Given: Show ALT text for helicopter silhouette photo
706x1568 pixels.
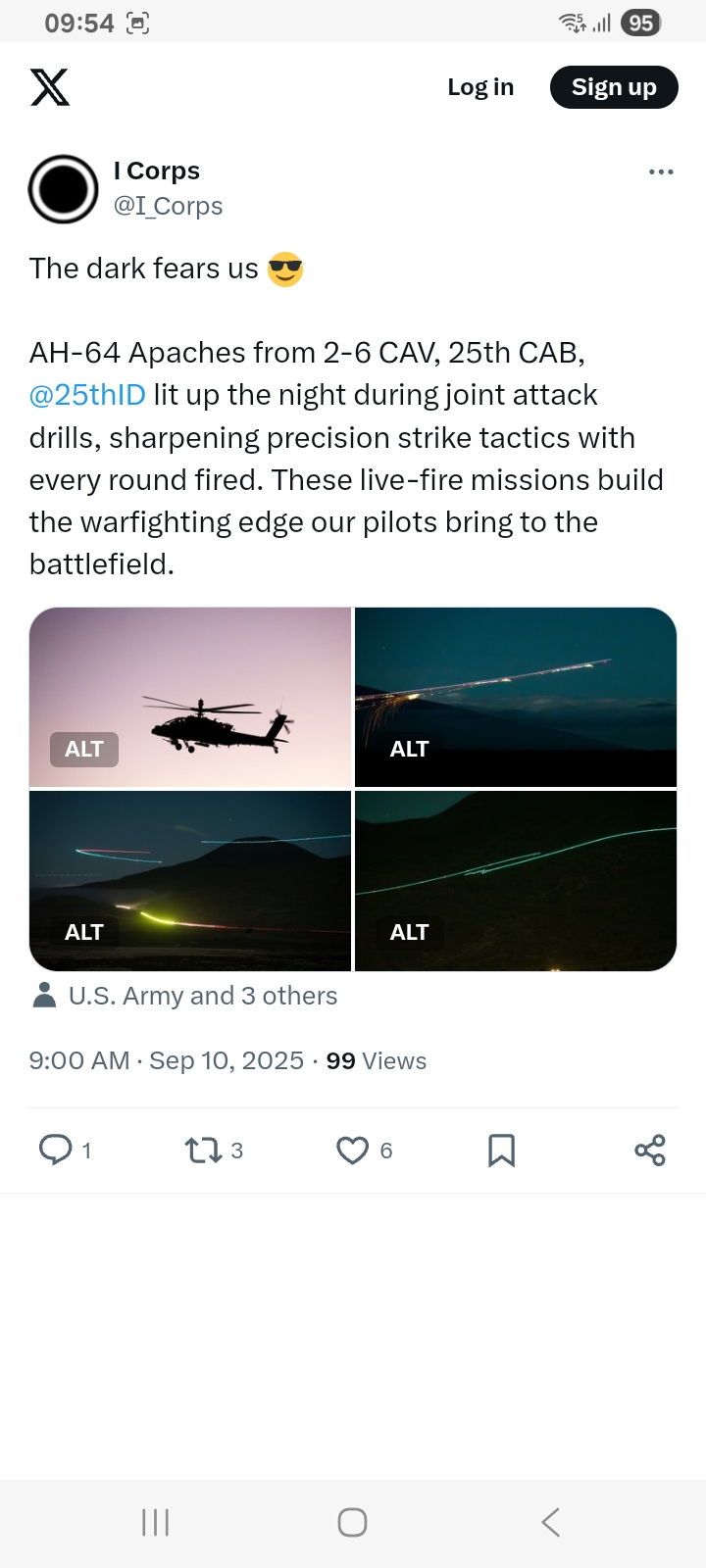Looking at the screenshot, I should point(84,749).
